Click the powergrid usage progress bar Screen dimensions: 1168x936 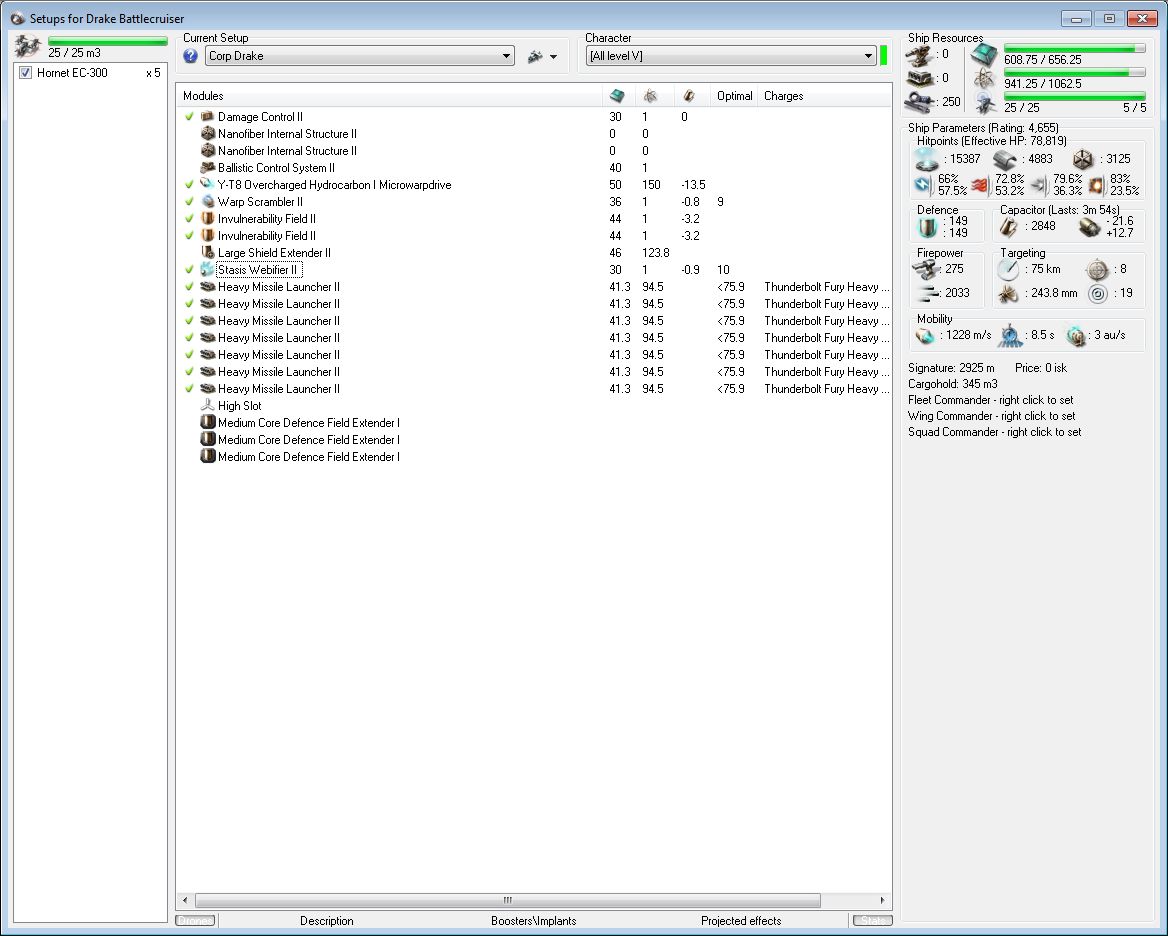click(x=1074, y=72)
